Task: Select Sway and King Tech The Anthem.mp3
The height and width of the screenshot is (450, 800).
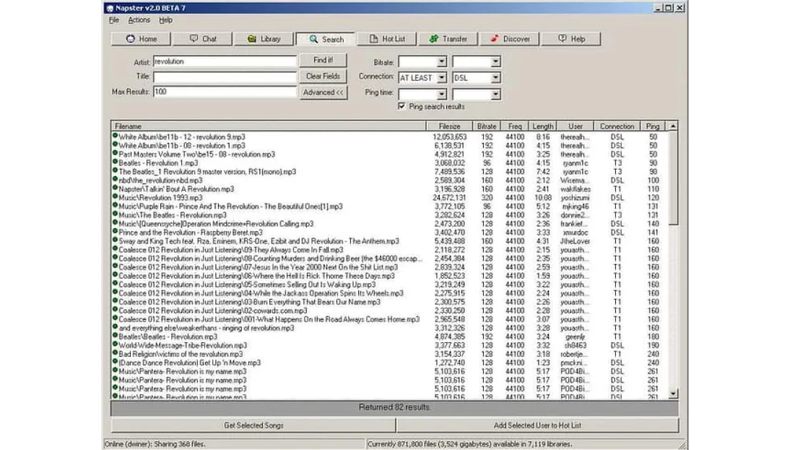Action: click(x=390, y=241)
